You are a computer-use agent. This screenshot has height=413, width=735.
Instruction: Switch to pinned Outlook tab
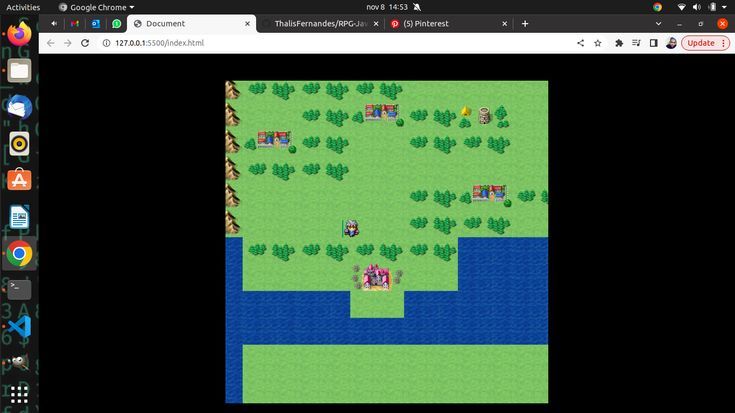point(96,23)
